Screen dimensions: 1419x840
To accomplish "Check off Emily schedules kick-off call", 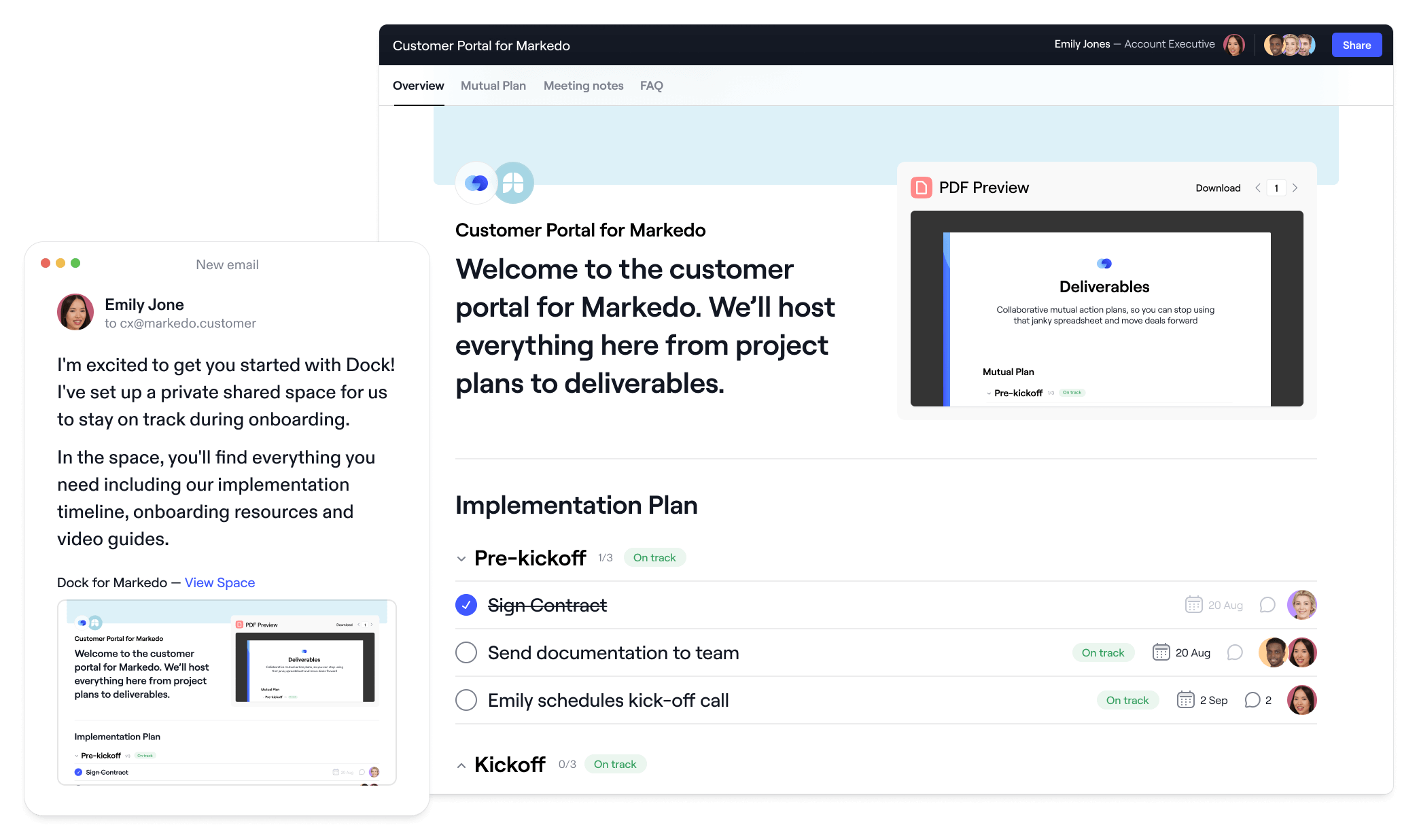I will click(x=466, y=700).
